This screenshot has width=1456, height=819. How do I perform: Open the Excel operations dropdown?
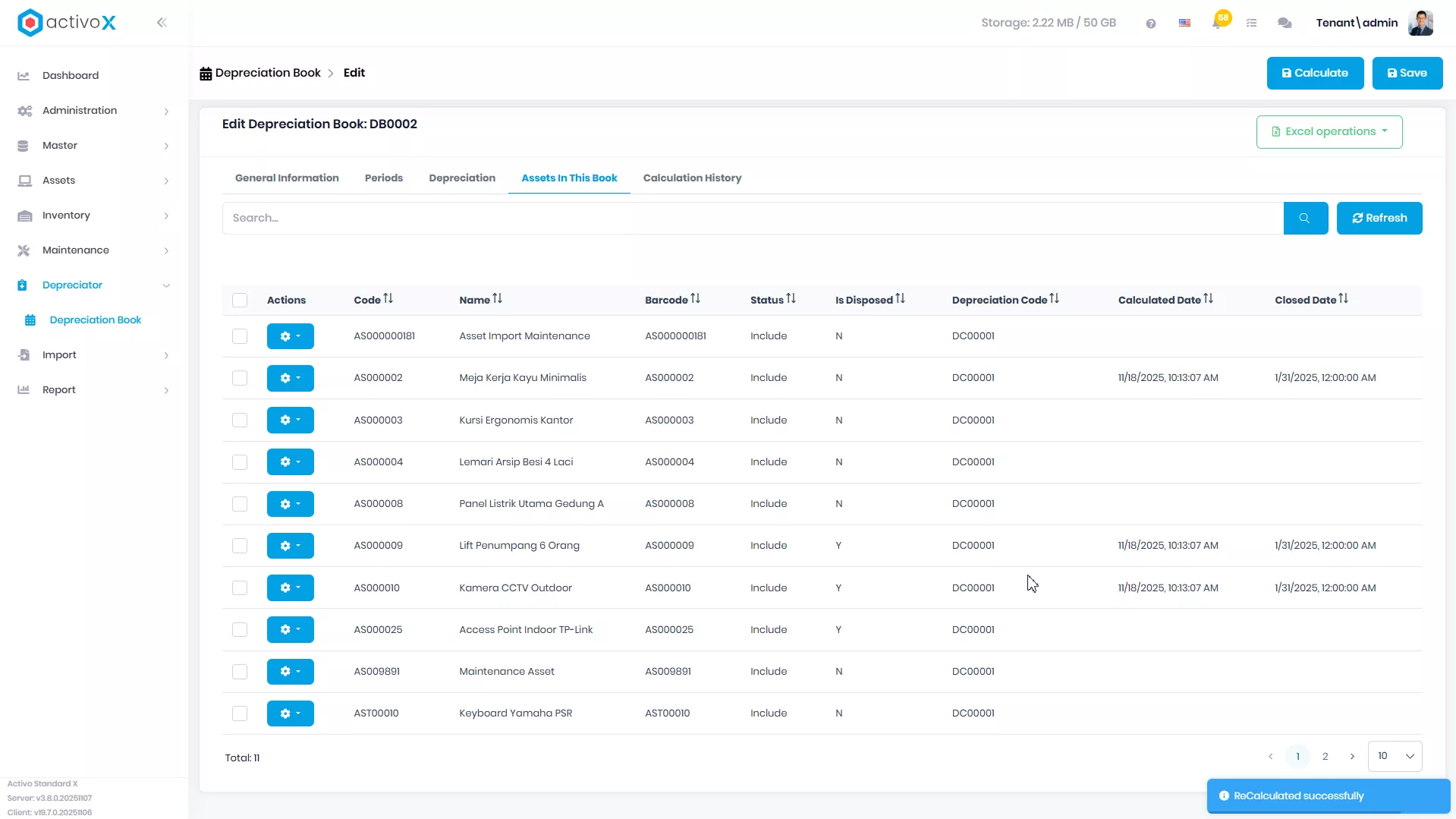click(1329, 132)
